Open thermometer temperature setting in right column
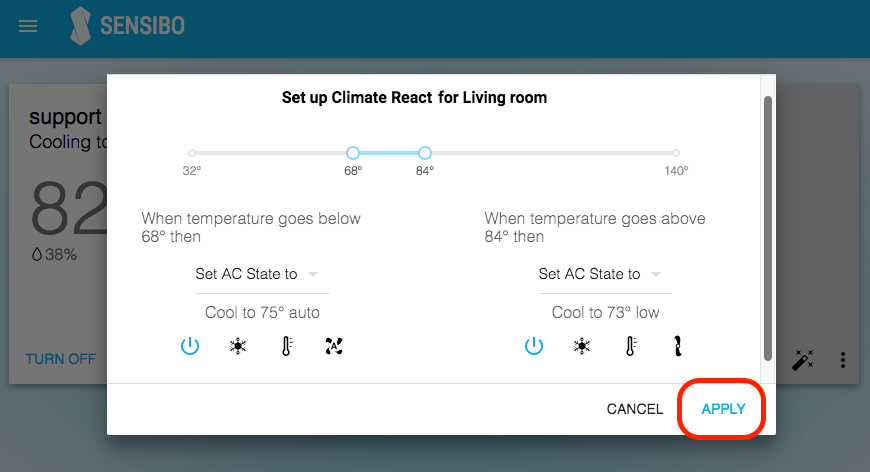 click(630, 346)
